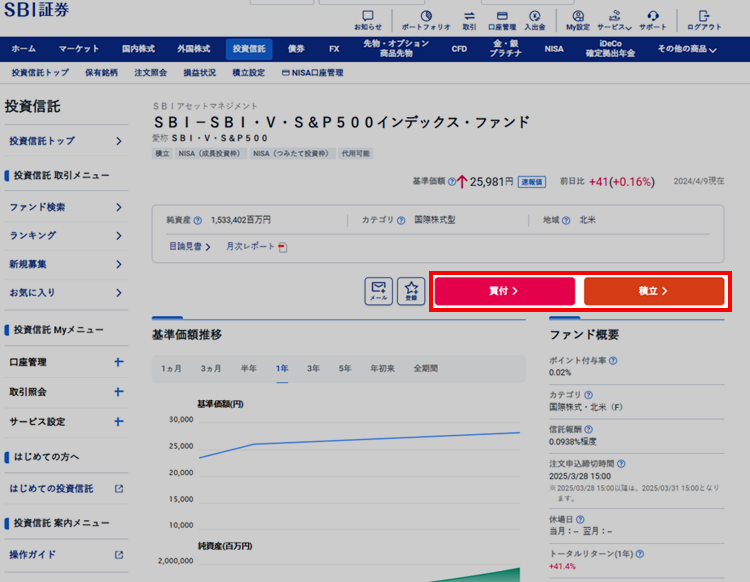The image size is (750, 582).
Task: Open the 口座管理 account icon in header
Action: [x=502, y=21]
